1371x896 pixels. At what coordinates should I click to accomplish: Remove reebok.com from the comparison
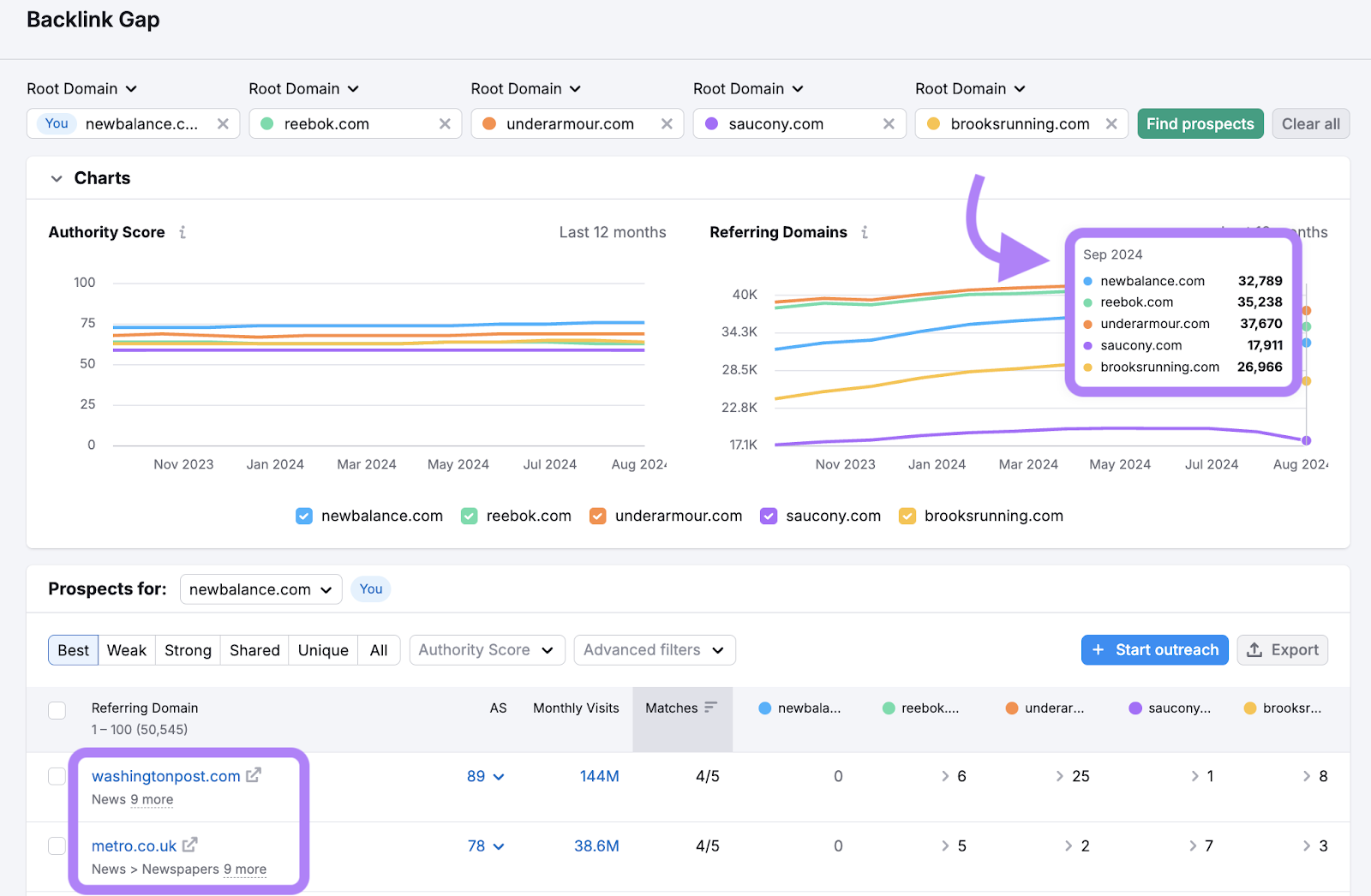[x=445, y=124]
